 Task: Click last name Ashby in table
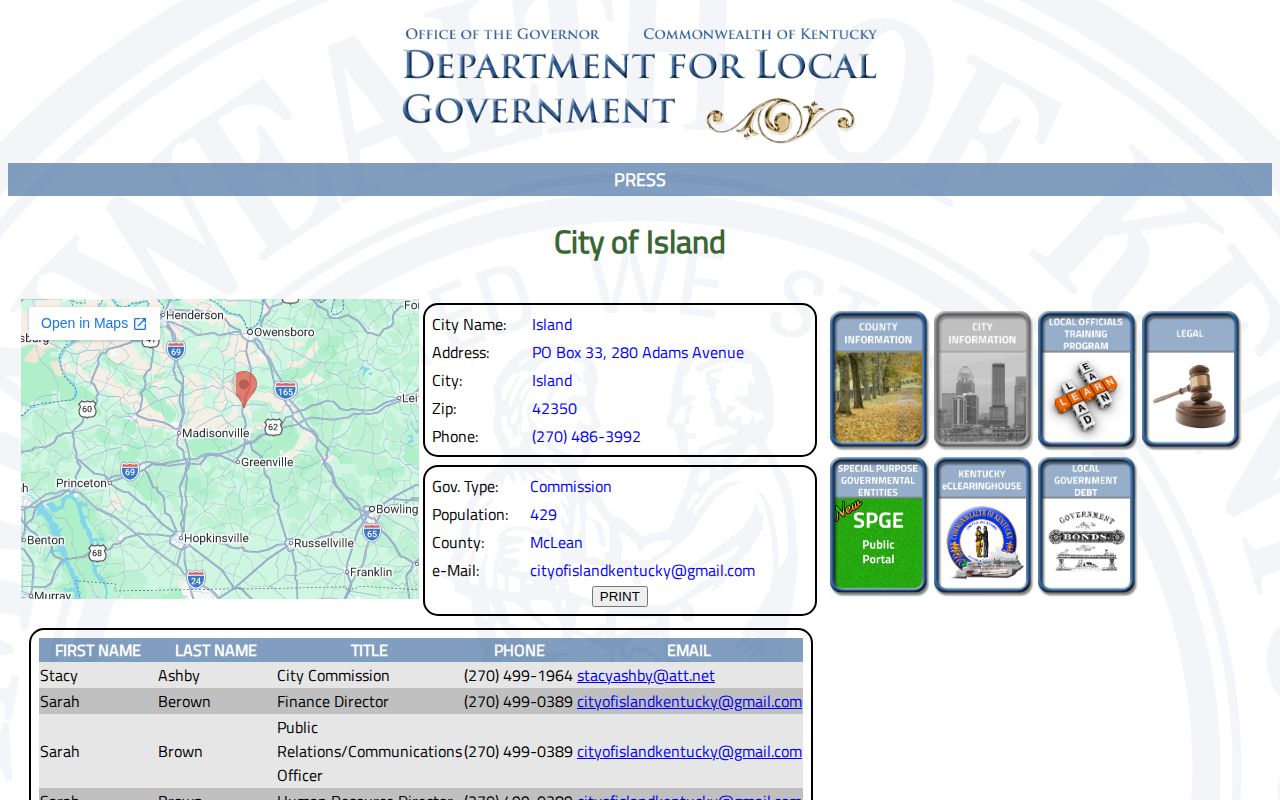tap(179, 676)
